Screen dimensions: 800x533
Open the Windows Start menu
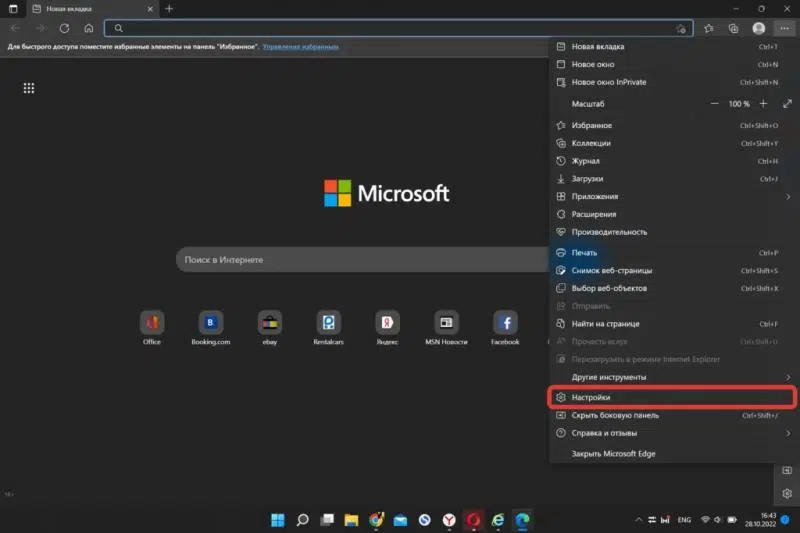tap(277, 520)
